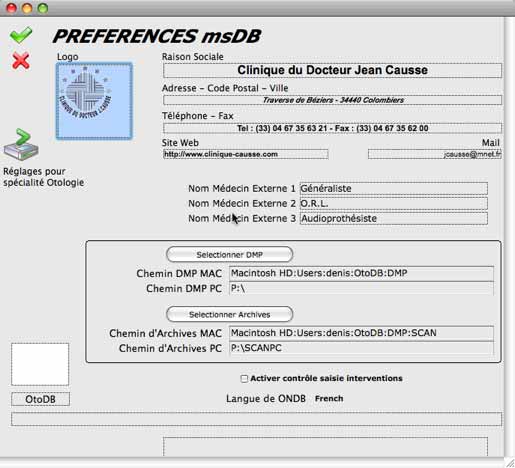
Task: Click the Mail field with jcausse@mnet.fr
Action: [435, 154]
